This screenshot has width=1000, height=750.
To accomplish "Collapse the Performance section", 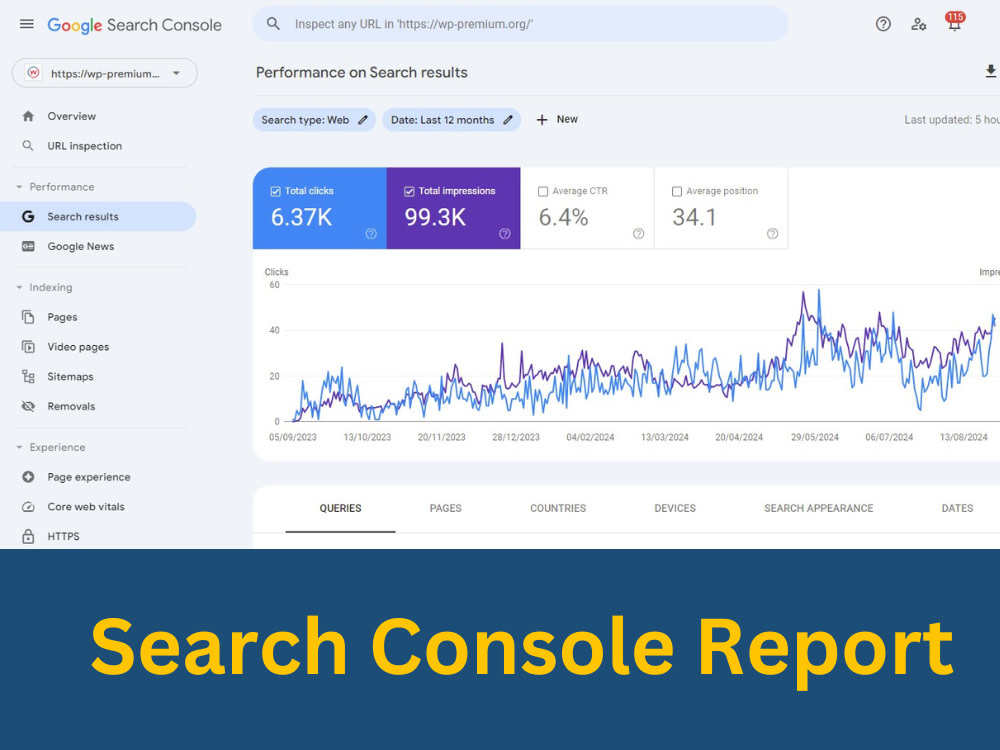I will (19, 187).
